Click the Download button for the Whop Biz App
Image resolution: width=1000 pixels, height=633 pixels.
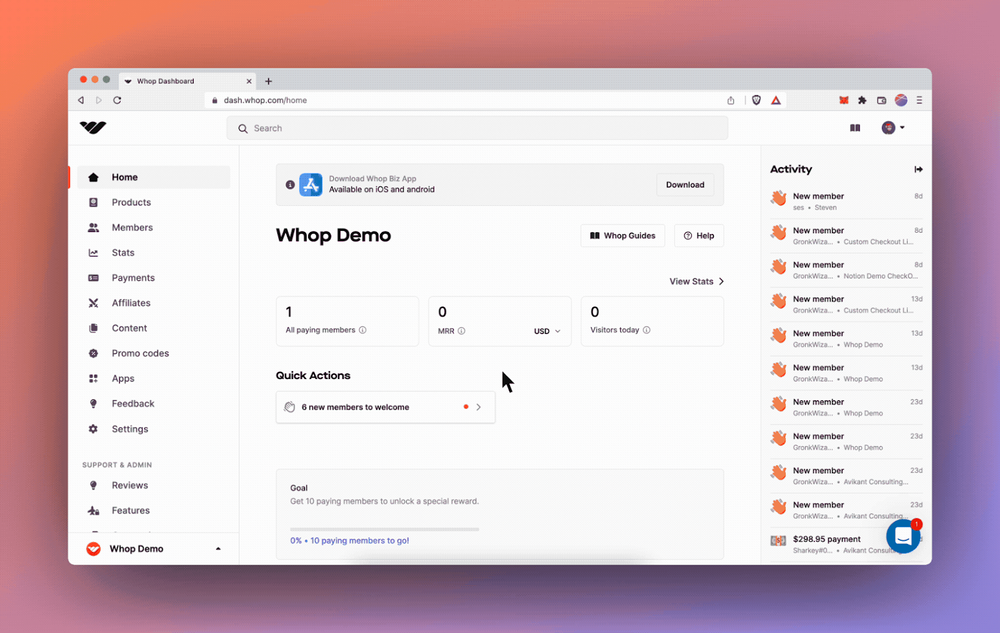(x=685, y=185)
